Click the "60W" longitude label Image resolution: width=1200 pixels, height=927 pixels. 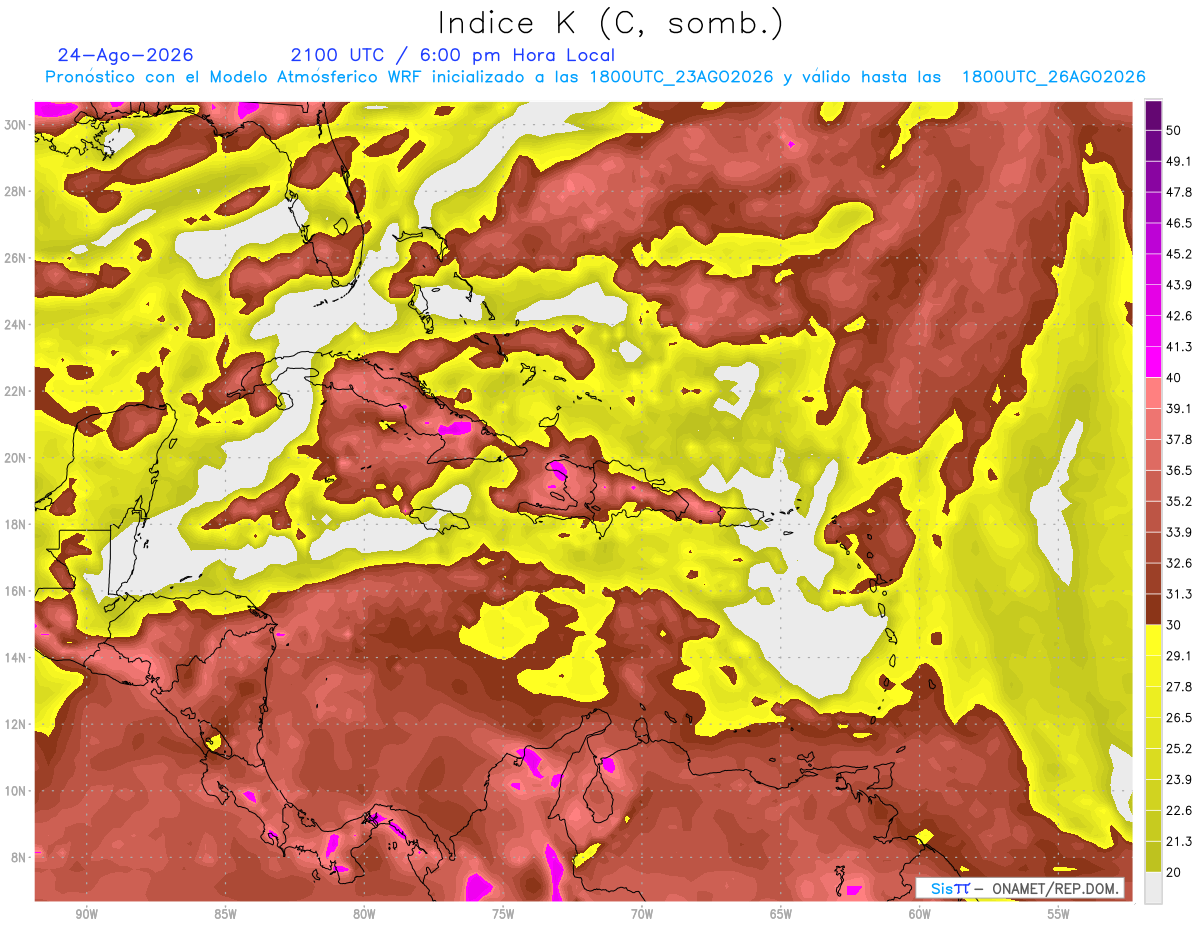point(920,915)
